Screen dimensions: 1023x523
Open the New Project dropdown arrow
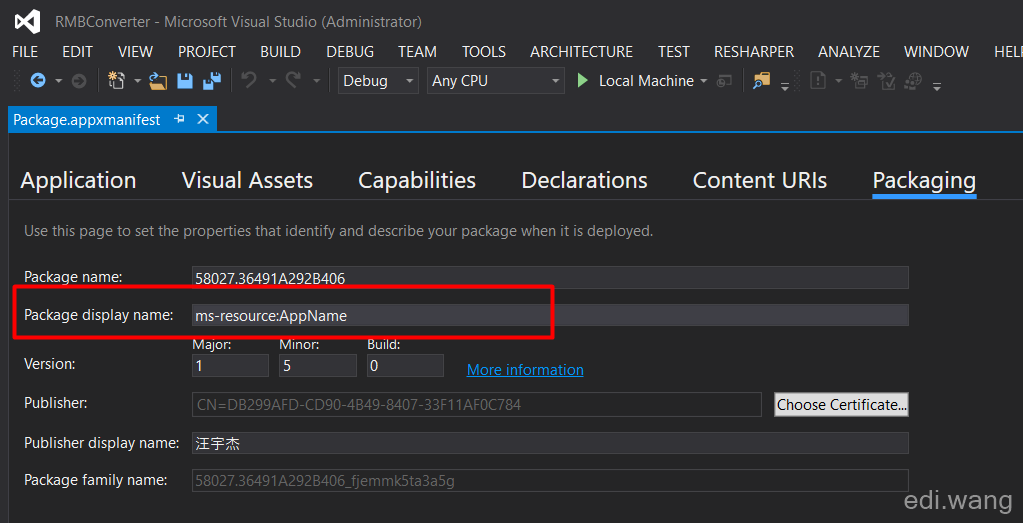tap(137, 82)
